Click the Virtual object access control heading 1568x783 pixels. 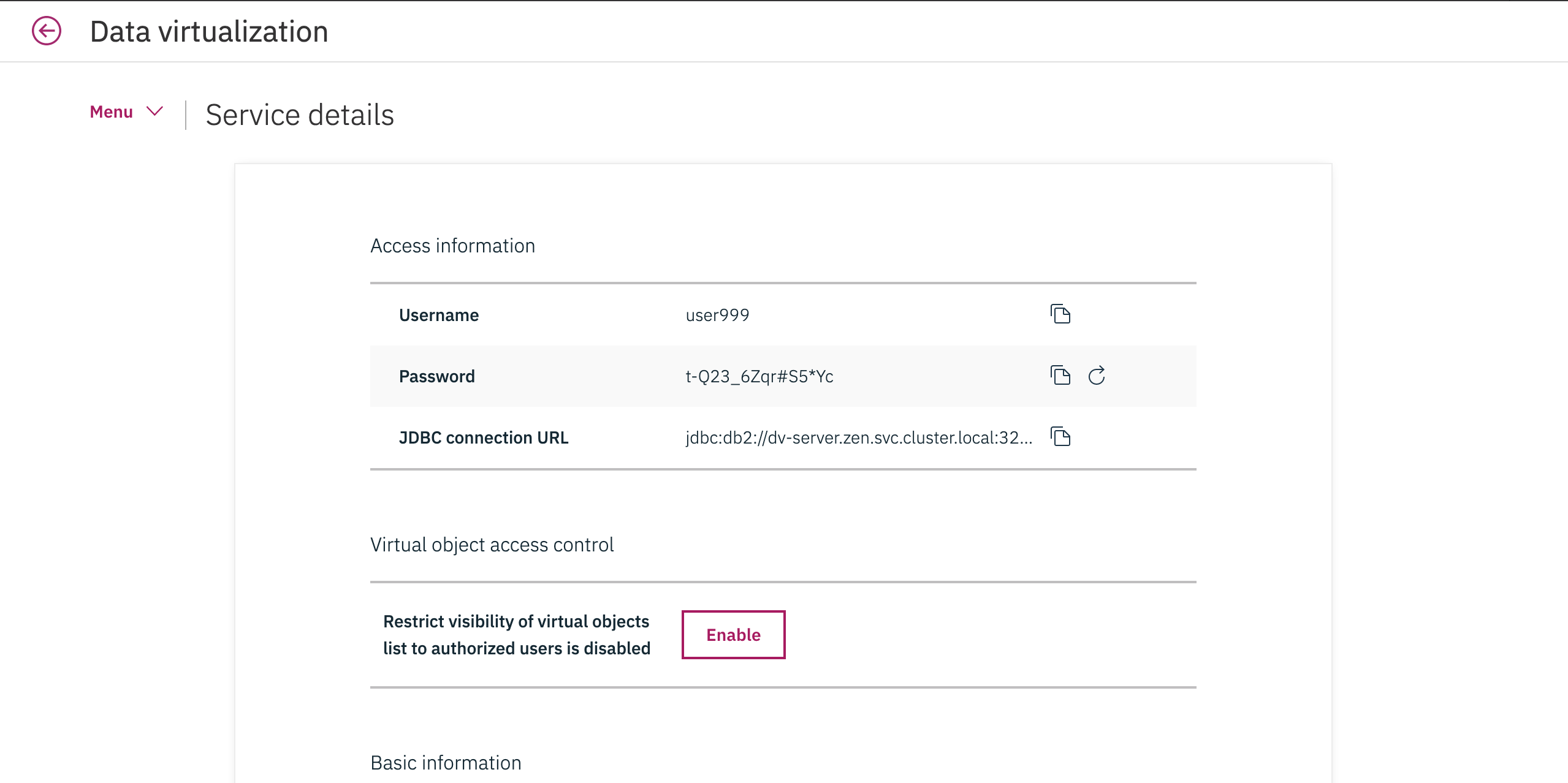492,545
